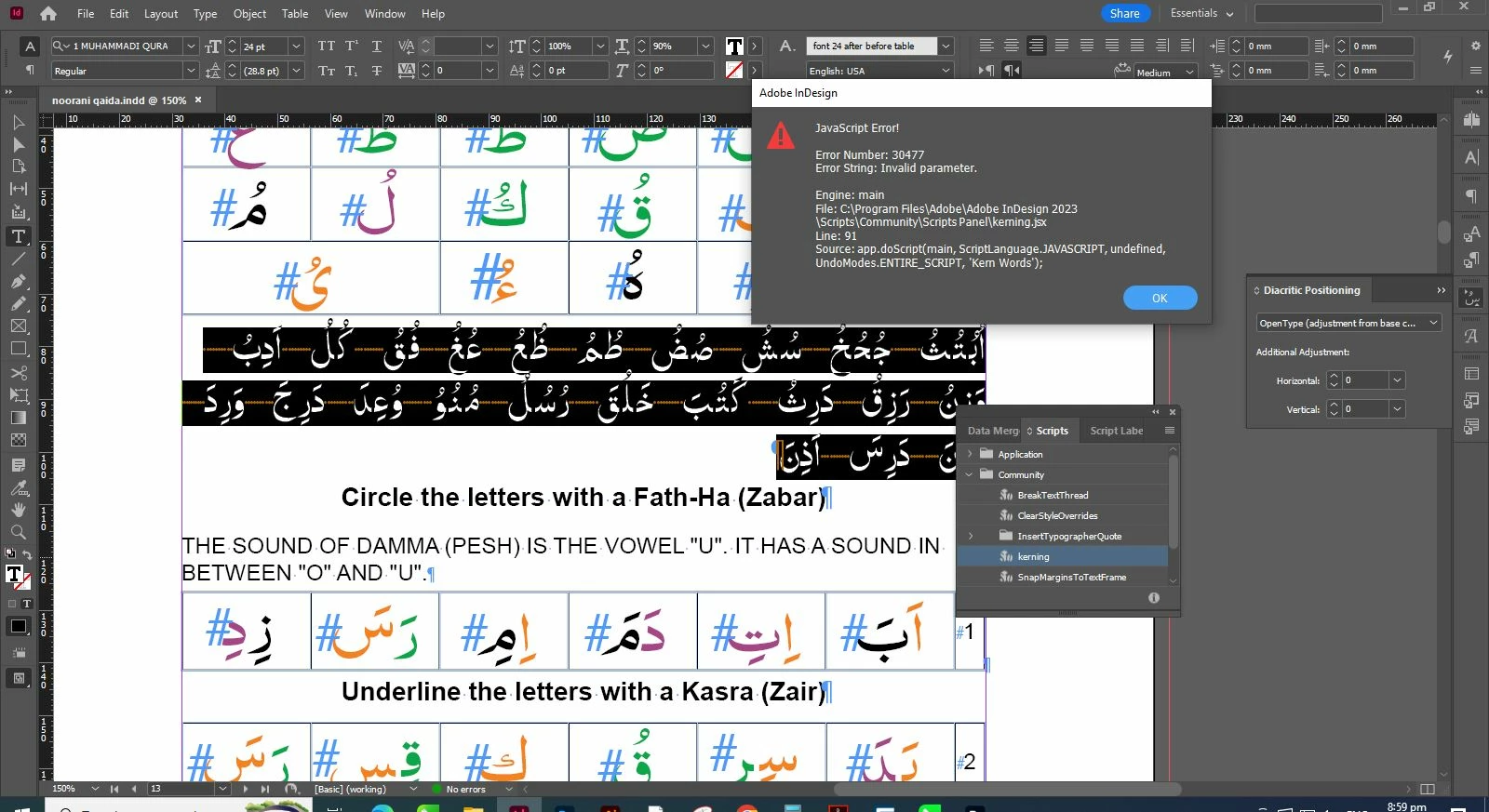
Task: Set left-to-right paragraph direction
Action: point(986,71)
